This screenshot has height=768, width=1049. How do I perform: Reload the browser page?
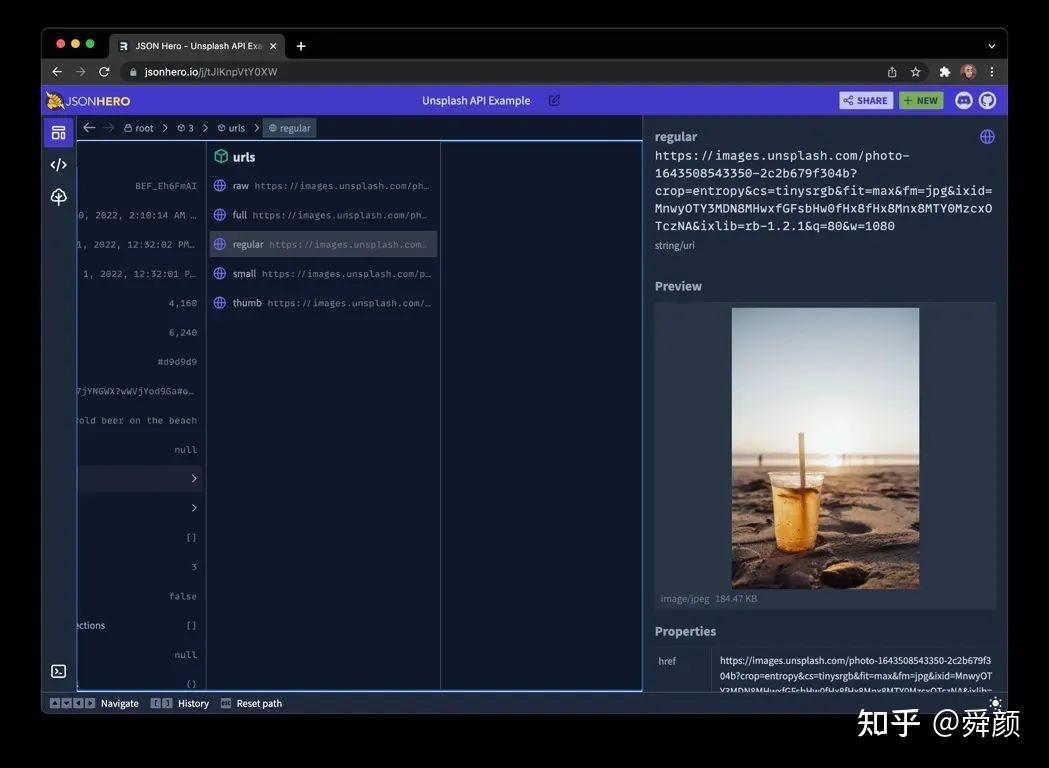(x=104, y=72)
